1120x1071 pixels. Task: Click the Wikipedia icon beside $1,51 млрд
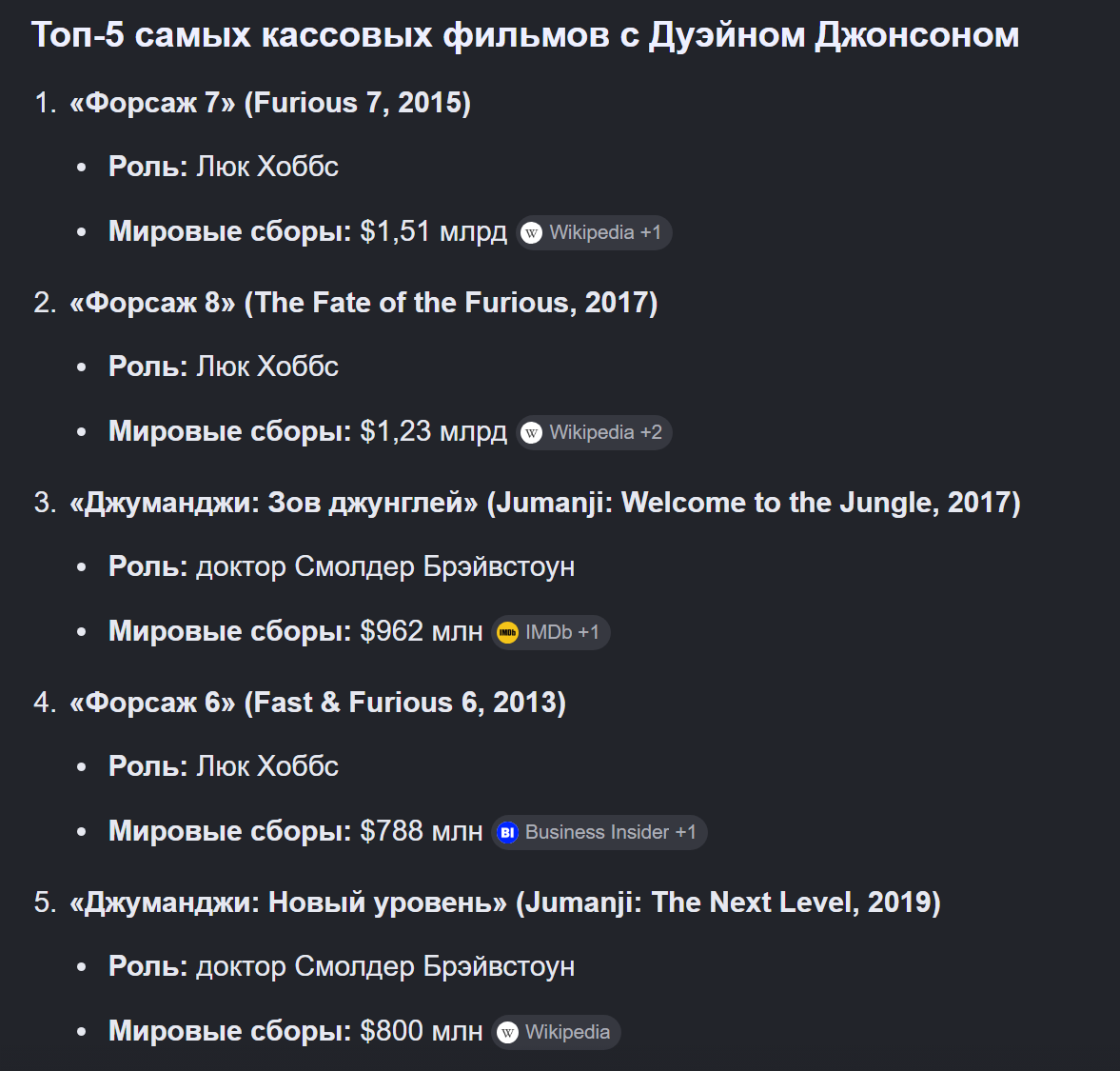(531, 233)
